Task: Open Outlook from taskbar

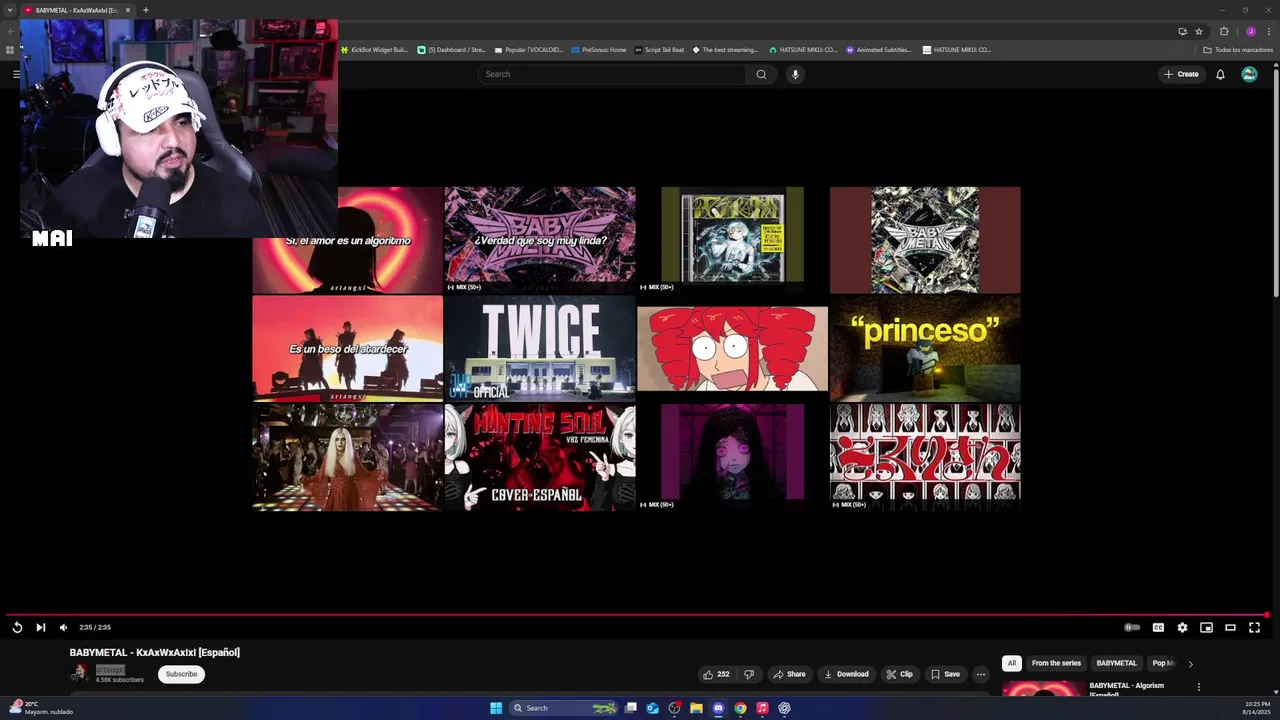Action: [x=652, y=708]
